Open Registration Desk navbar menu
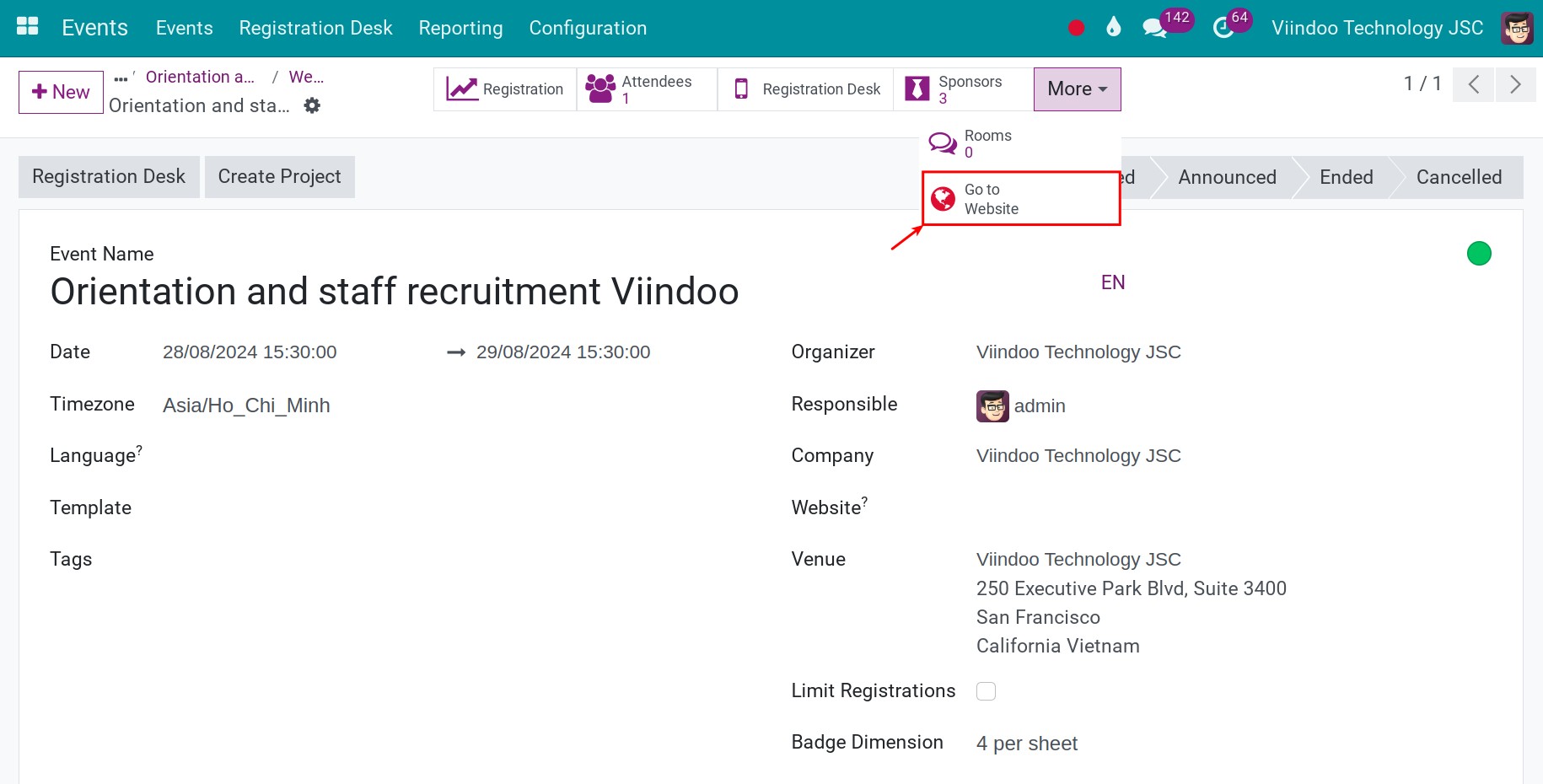The height and width of the screenshot is (784, 1543). tap(315, 28)
